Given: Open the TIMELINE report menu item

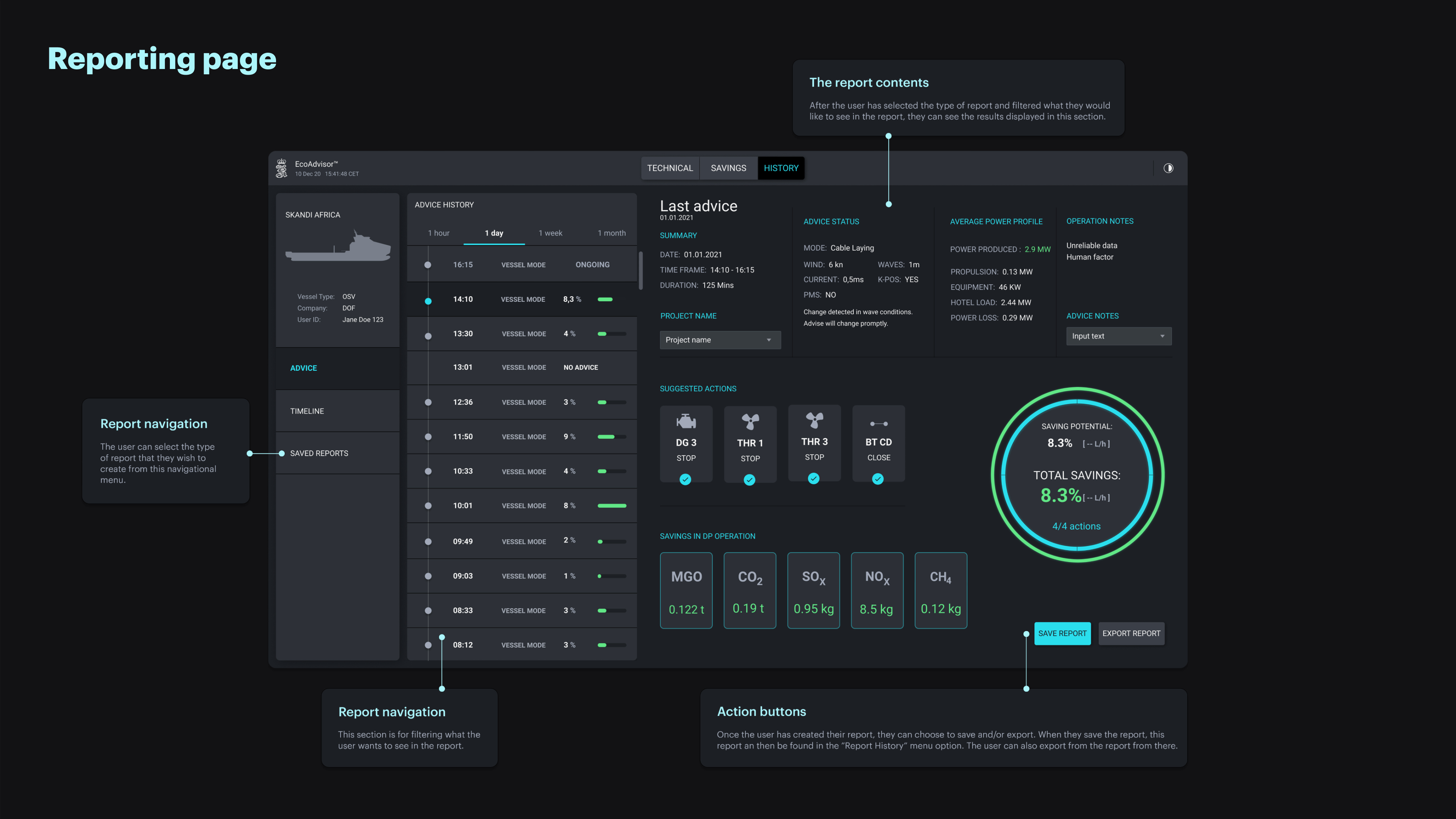Looking at the screenshot, I should [337, 411].
